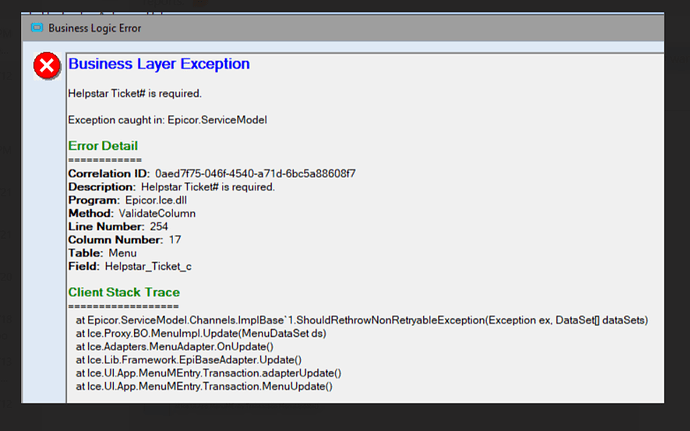Click the Transaction.MenuUpdate stack trace line
This screenshot has width=690, height=431.
[204, 386]
